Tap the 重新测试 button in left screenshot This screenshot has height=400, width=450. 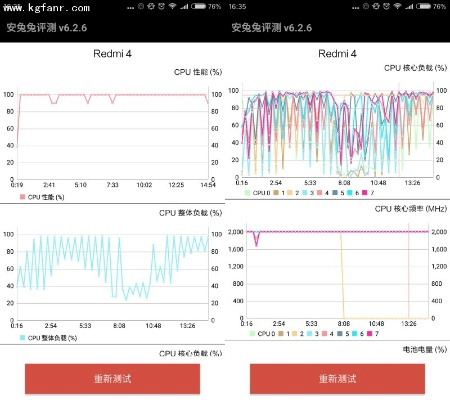(112, 379)
